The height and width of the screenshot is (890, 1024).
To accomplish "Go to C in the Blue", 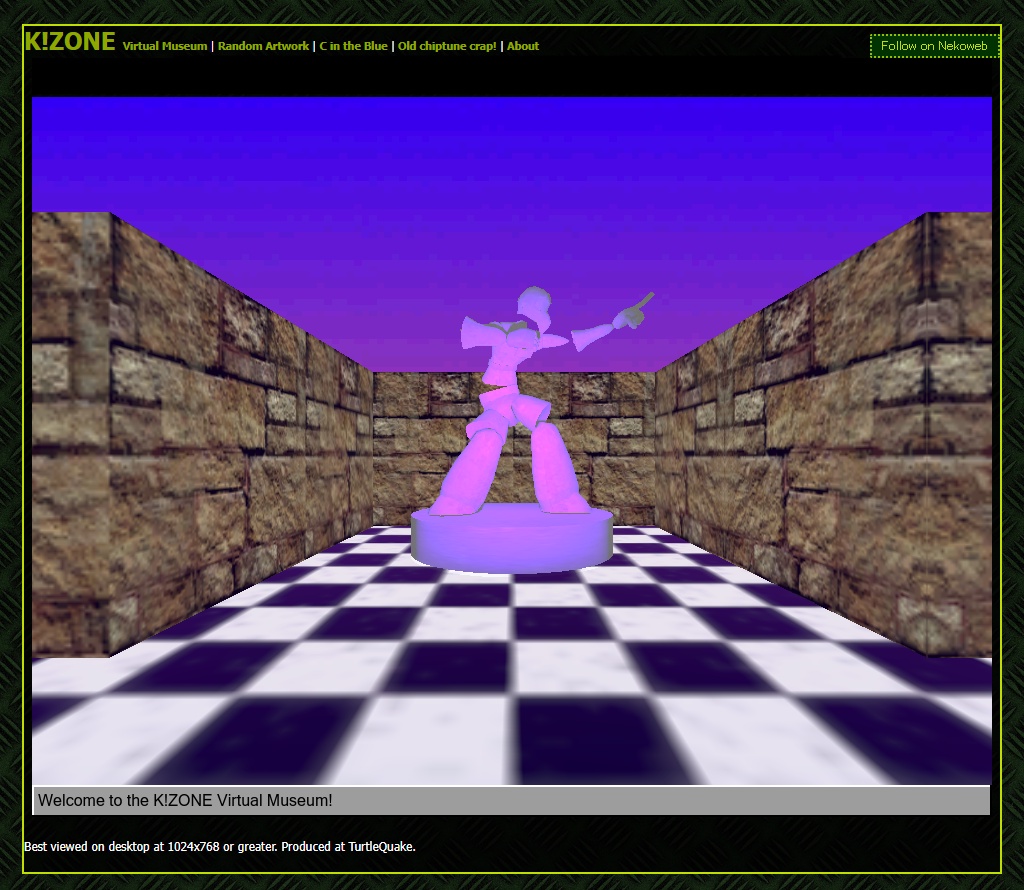I will [x=353, y=46].
